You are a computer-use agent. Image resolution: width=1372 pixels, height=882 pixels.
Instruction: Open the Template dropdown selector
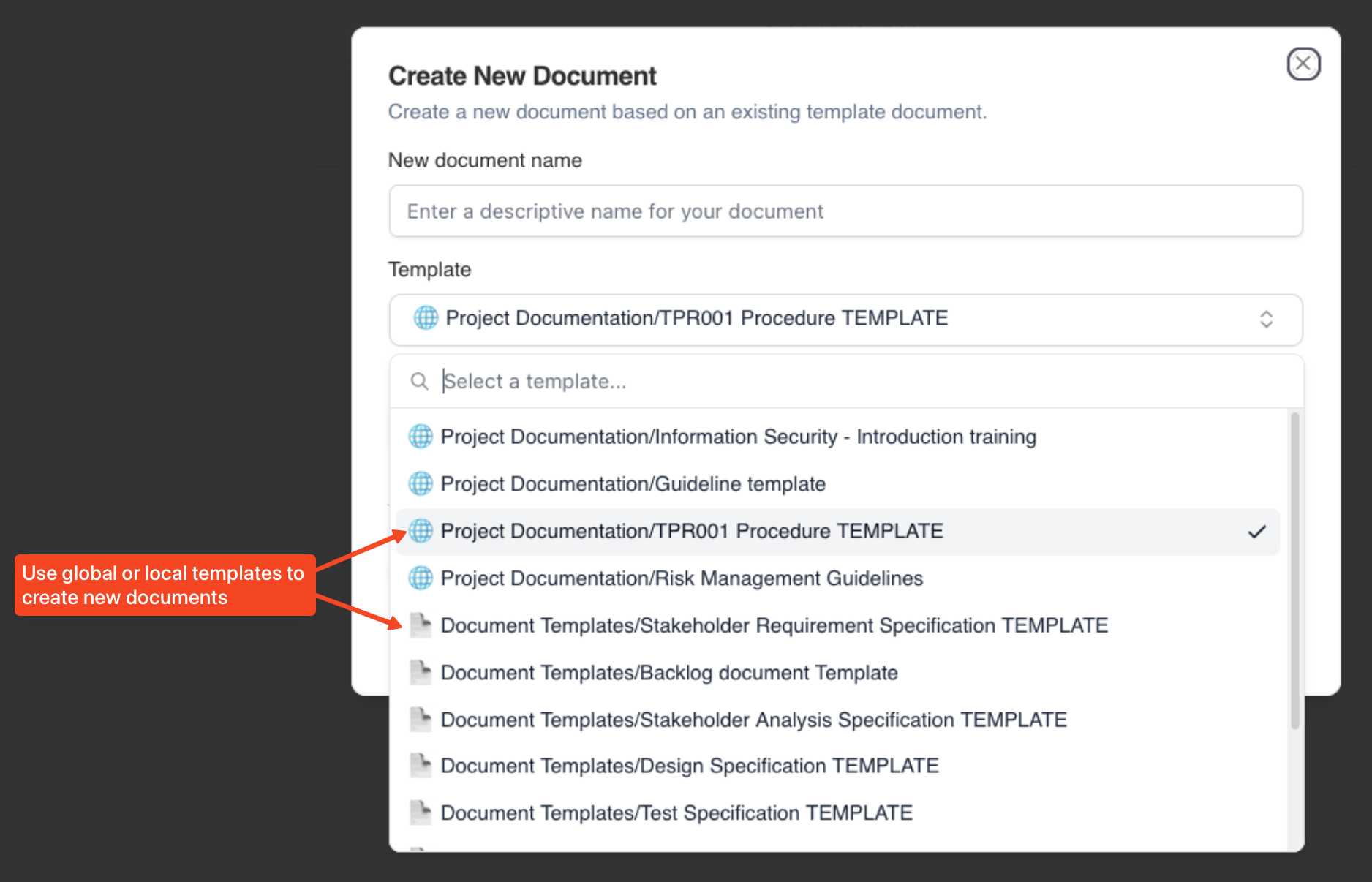click(845, 319)
